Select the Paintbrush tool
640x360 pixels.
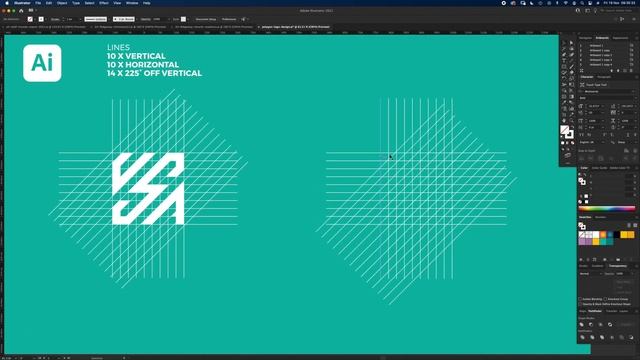point(571,66)
